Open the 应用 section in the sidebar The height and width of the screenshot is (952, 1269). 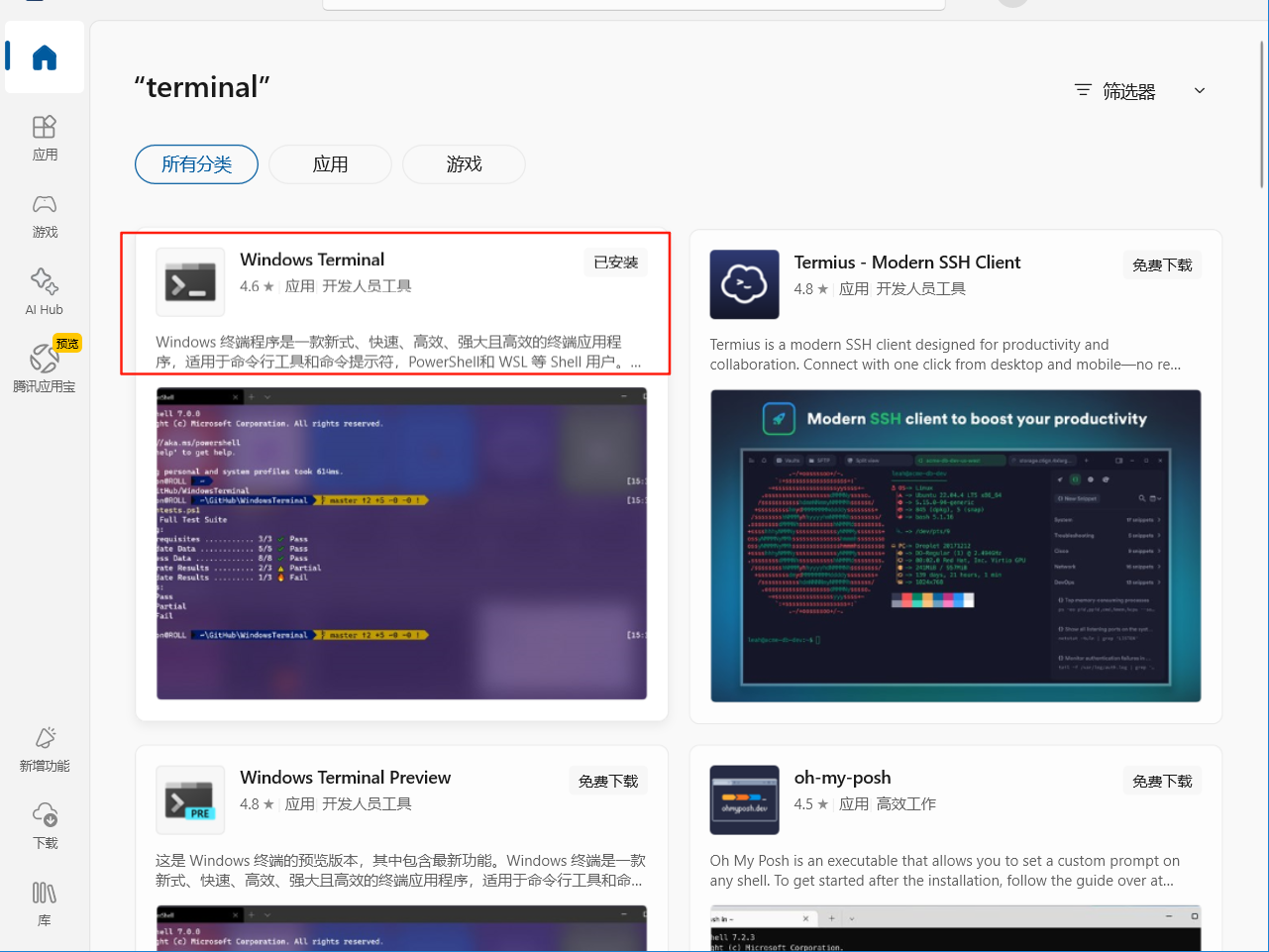coord(45,138)
